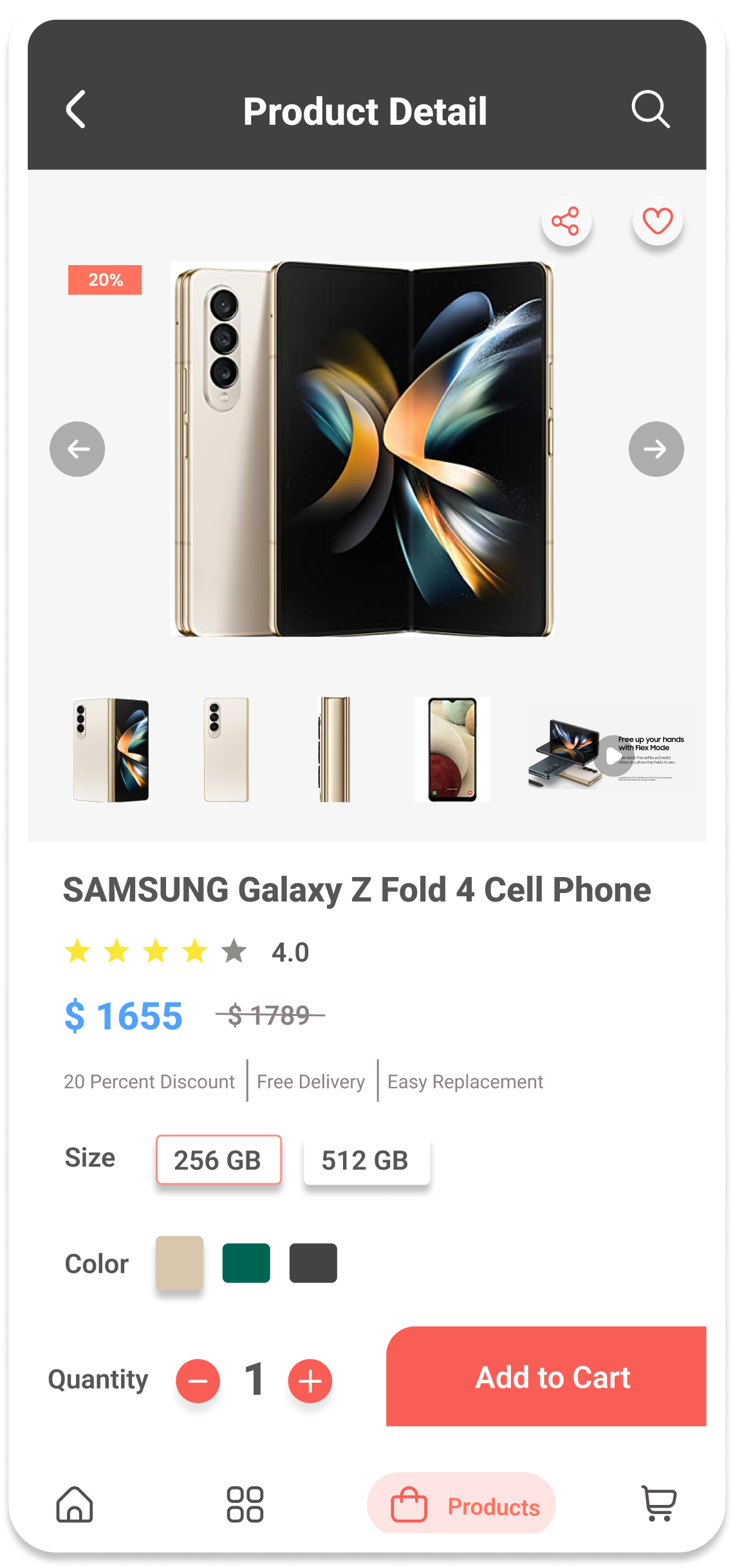Choose the dark gray color swatch
Screen dimensions: 733x1568
coord(313,1263)
